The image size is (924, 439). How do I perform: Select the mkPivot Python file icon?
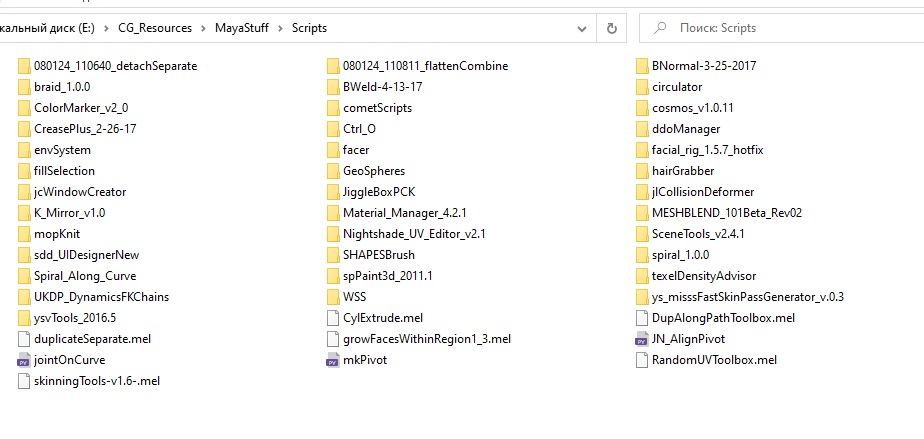click(x=332, y=360)
